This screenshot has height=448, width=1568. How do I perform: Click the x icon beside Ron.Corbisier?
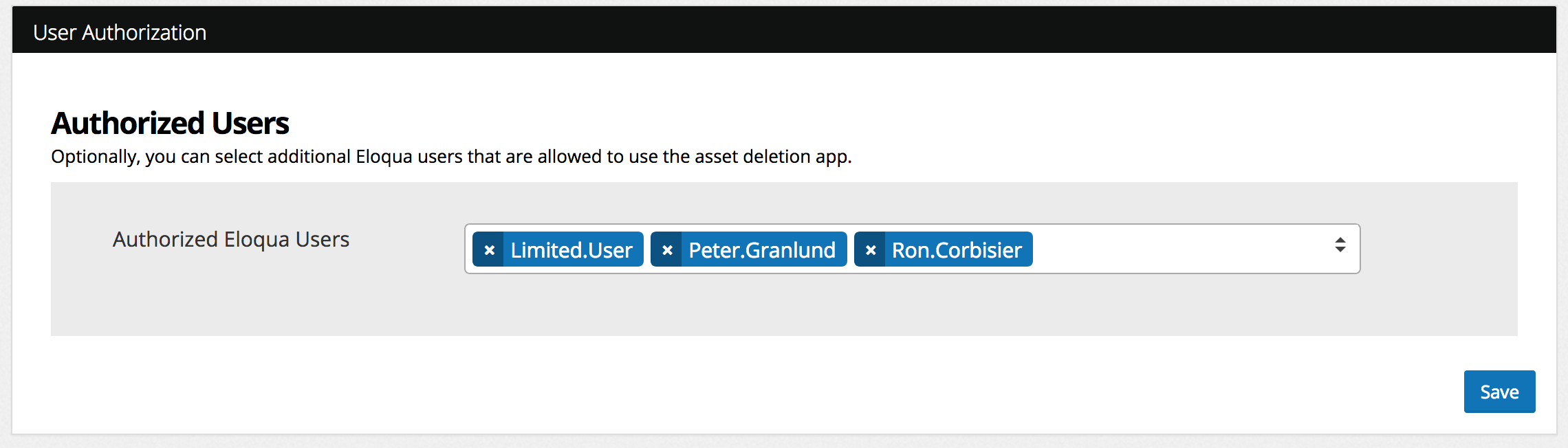click(x=870, y=250)
